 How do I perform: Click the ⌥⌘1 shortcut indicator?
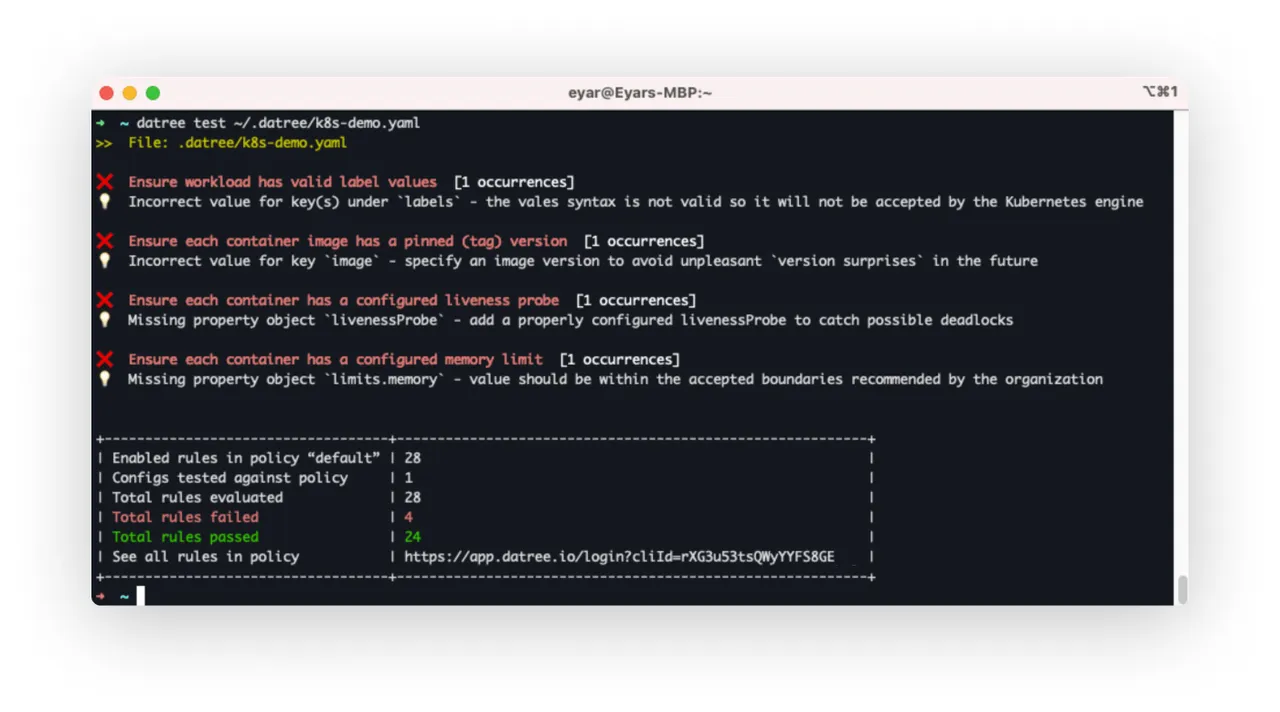[x=1160, y=92]
